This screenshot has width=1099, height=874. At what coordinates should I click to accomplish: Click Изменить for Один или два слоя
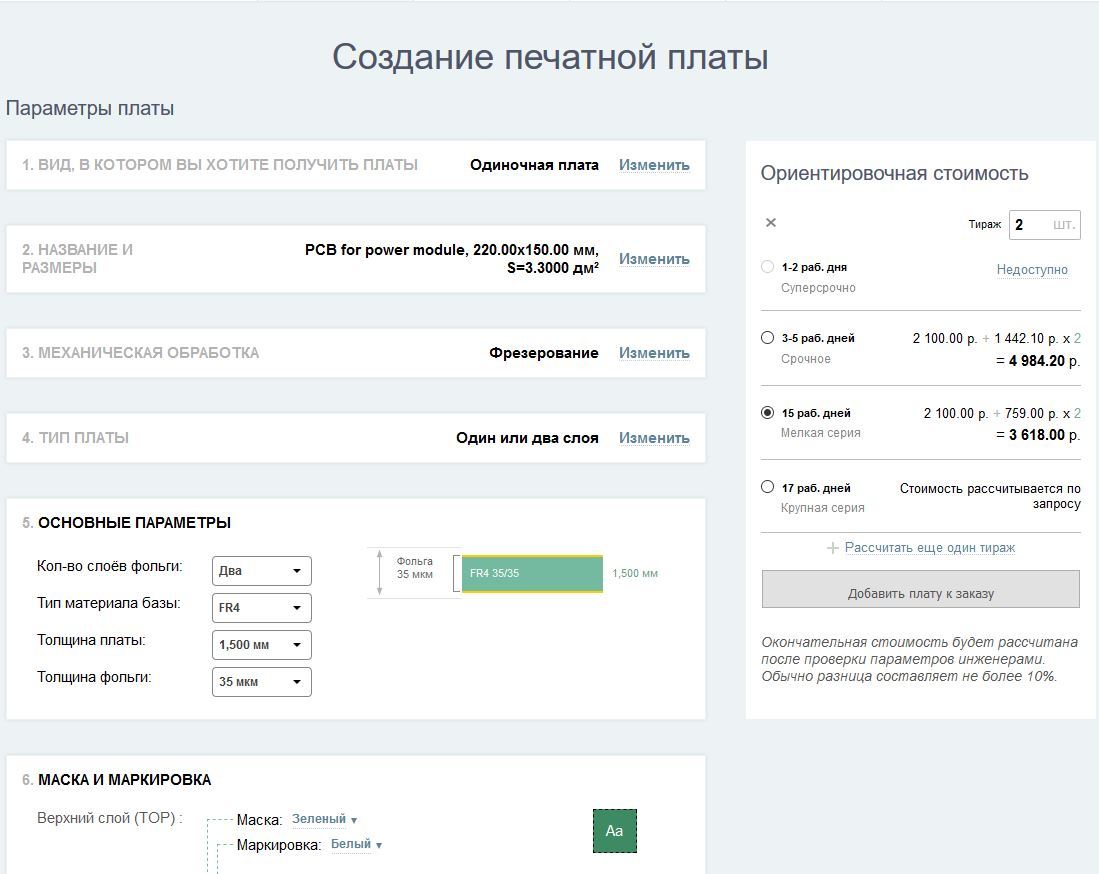tap(654, 437)
